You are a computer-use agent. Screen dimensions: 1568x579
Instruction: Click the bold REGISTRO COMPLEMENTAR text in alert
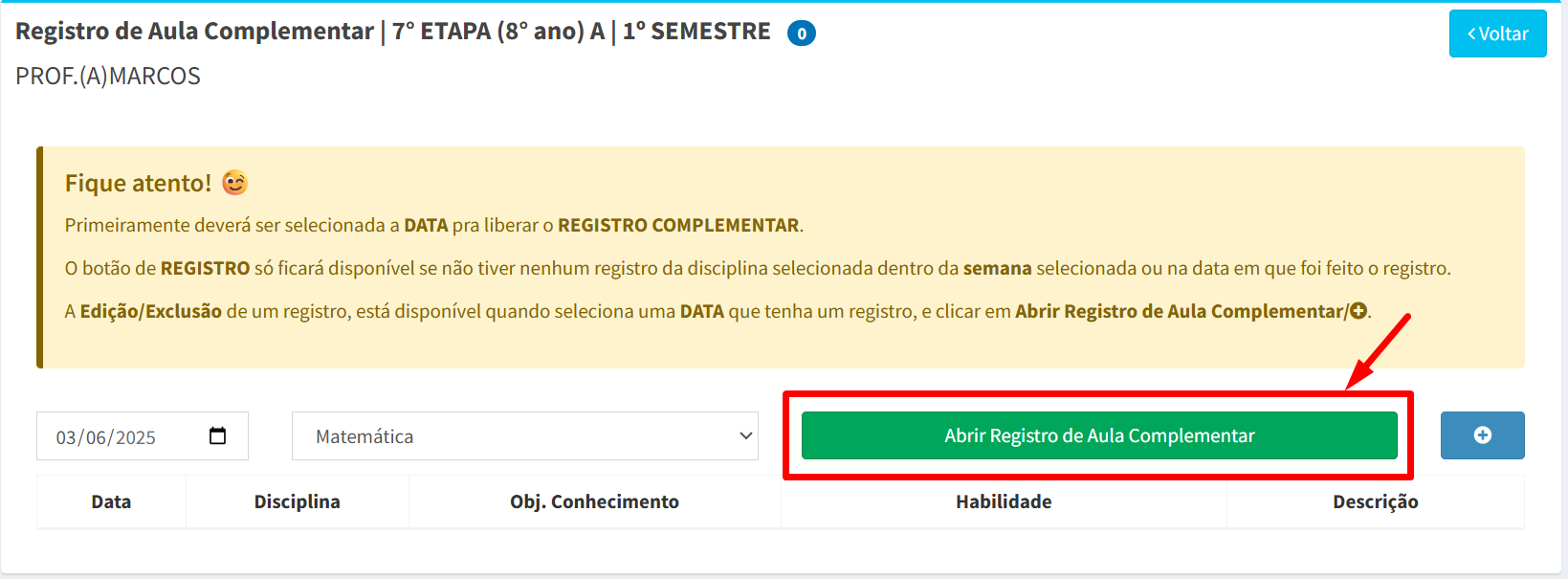(x=678, y=225)
